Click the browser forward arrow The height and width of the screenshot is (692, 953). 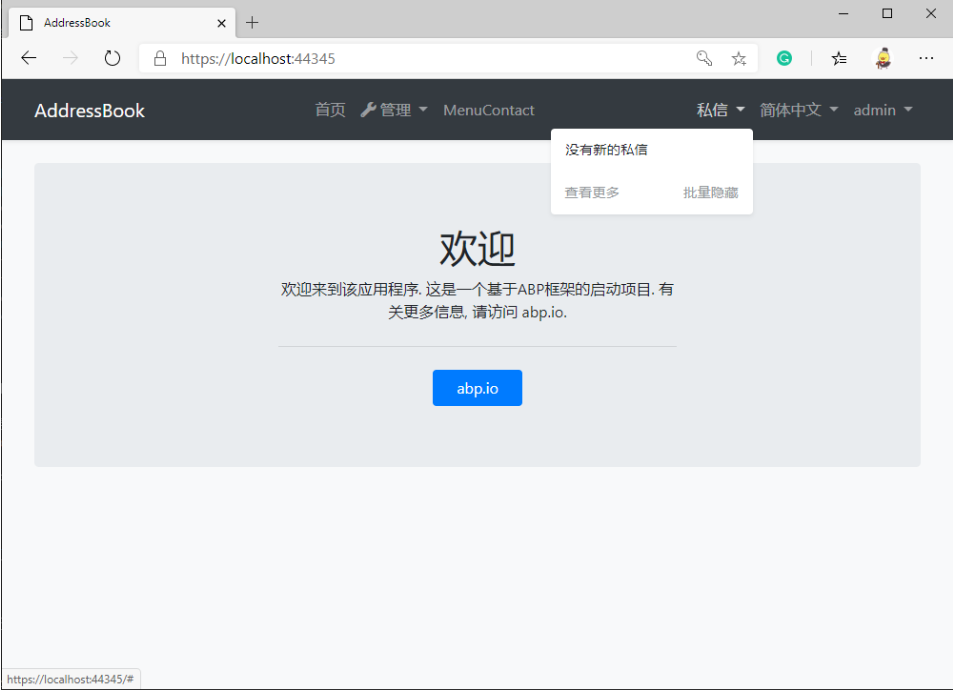[71, 58]
